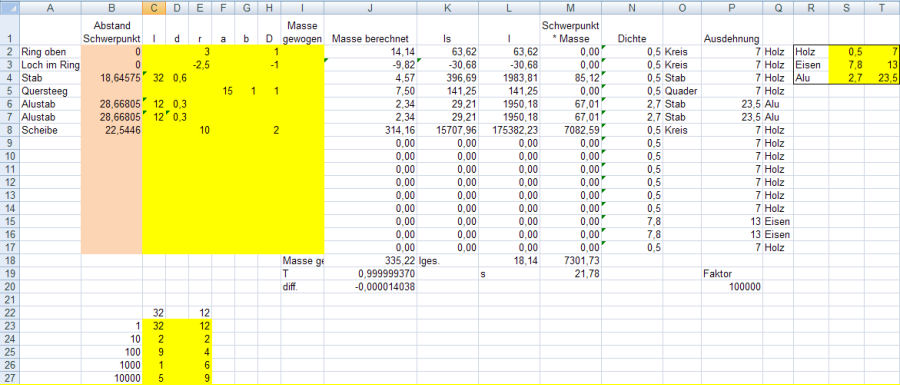
Task: Click the 'Schwerpunkt * Masse' header cell
Action: click(571, 30)
